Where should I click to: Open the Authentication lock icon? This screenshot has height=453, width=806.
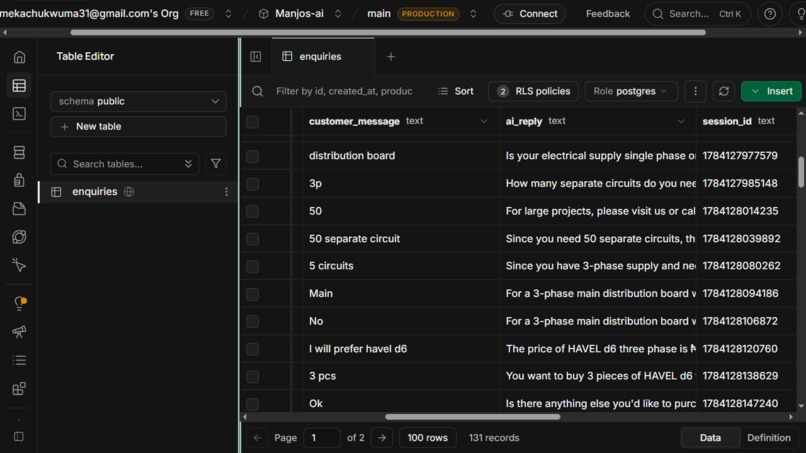[20, 180]
